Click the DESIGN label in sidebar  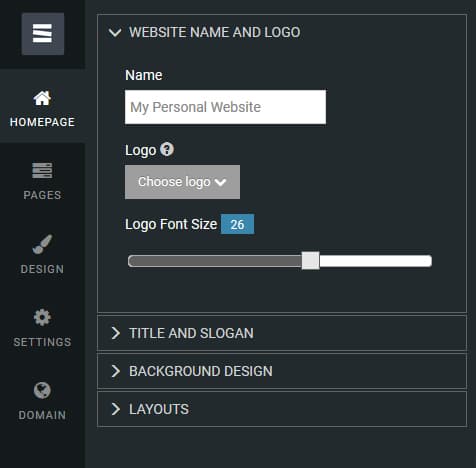pyautogui.click(x=42, y=269)
